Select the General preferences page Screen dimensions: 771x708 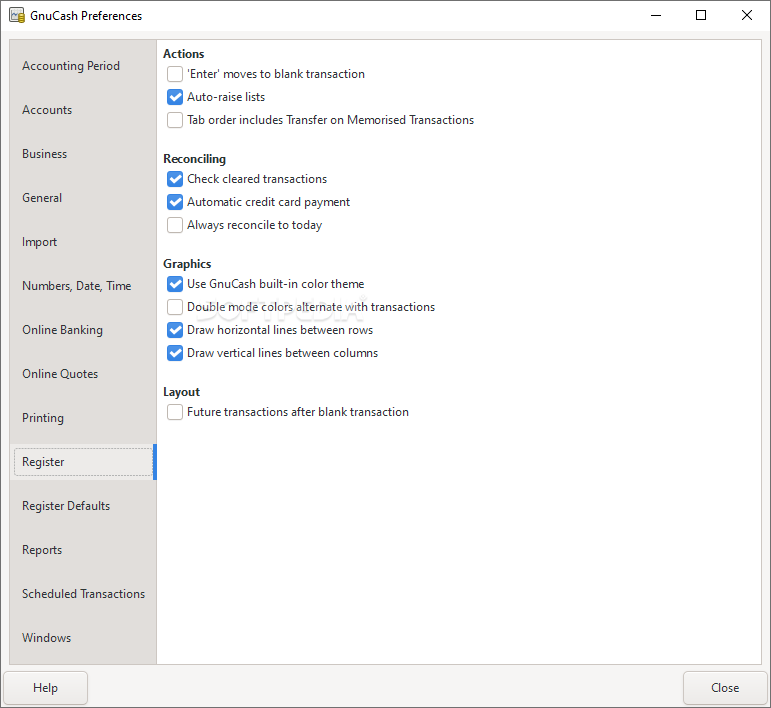pos(83,198)
